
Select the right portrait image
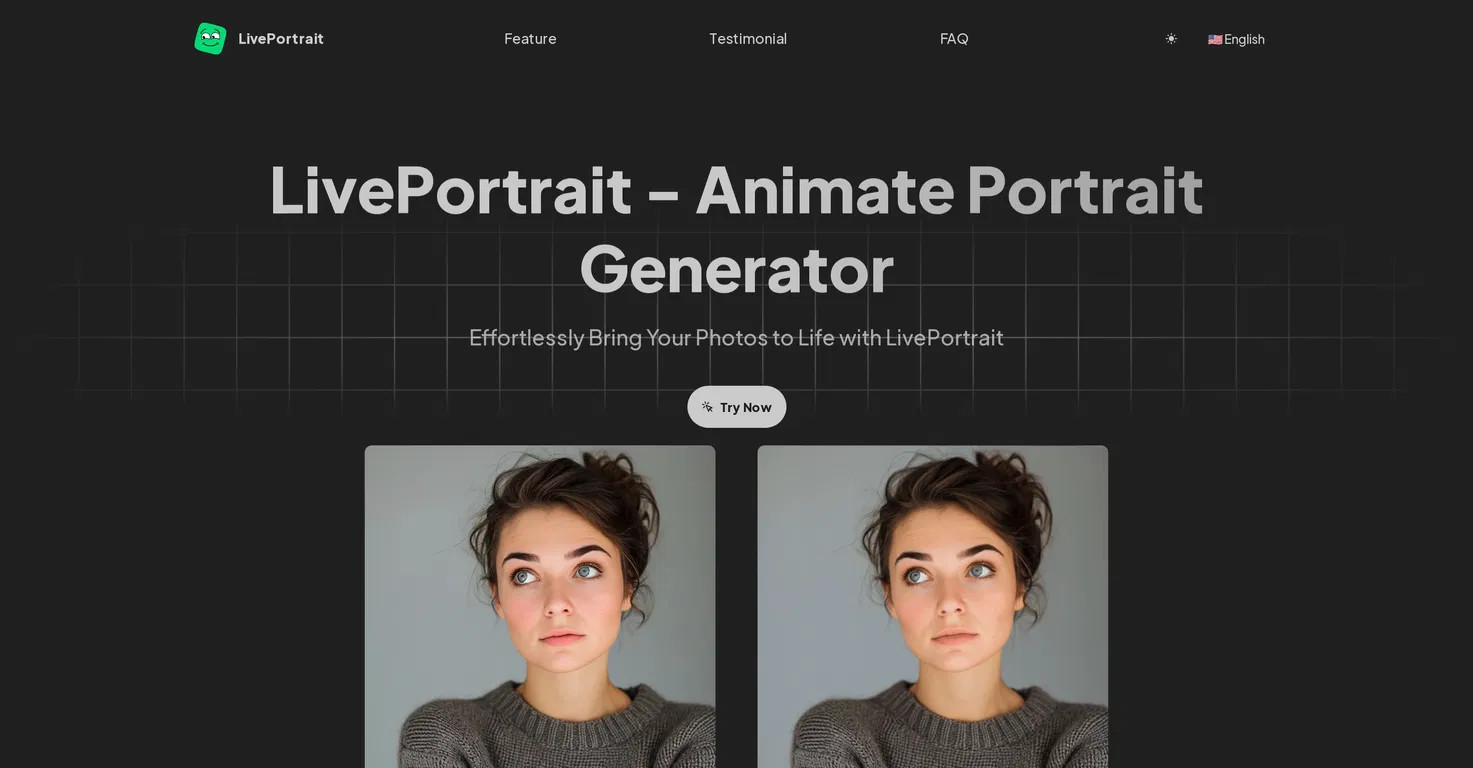pos(933,607)
